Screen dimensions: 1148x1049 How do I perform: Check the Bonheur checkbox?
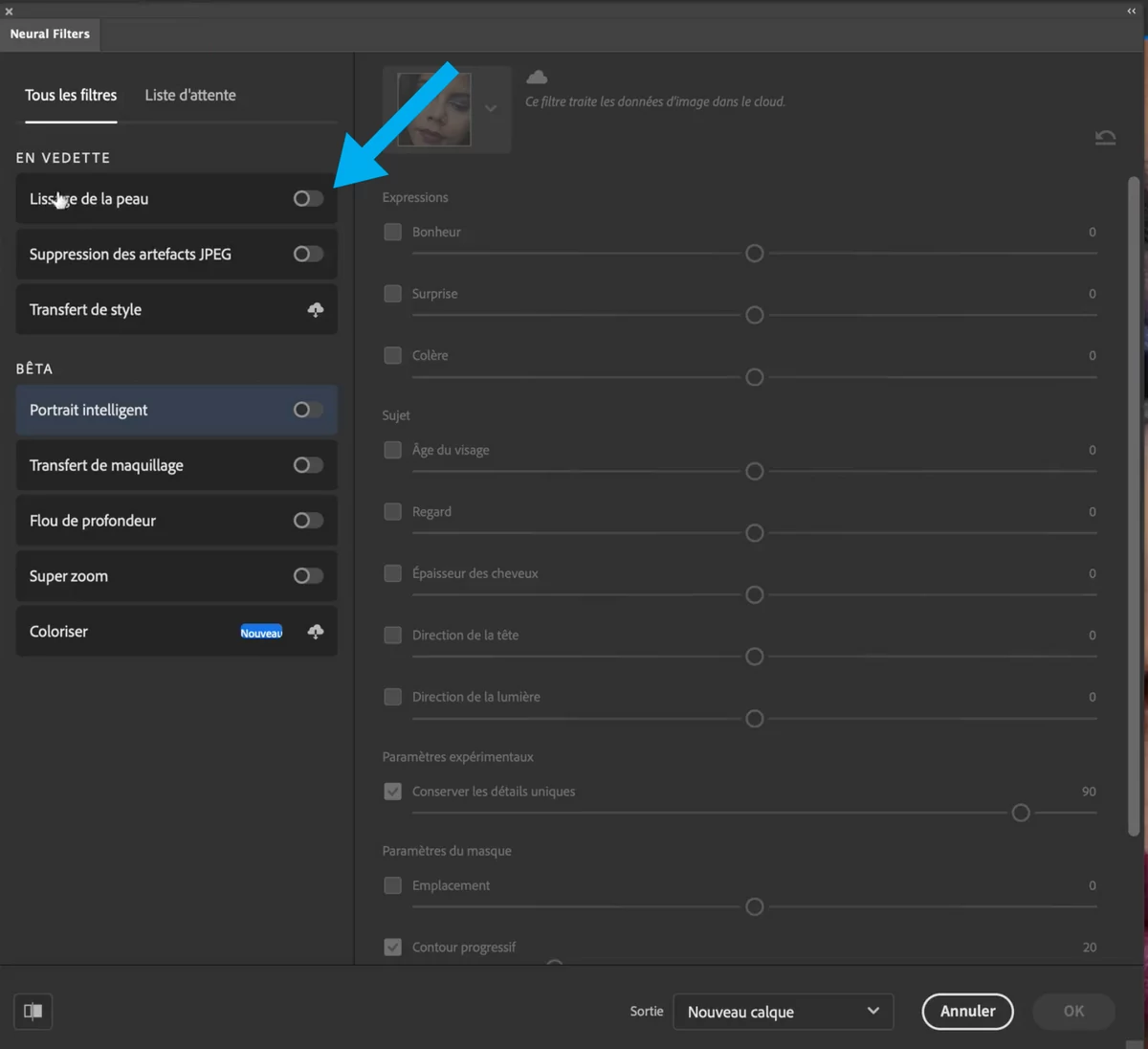392,232
